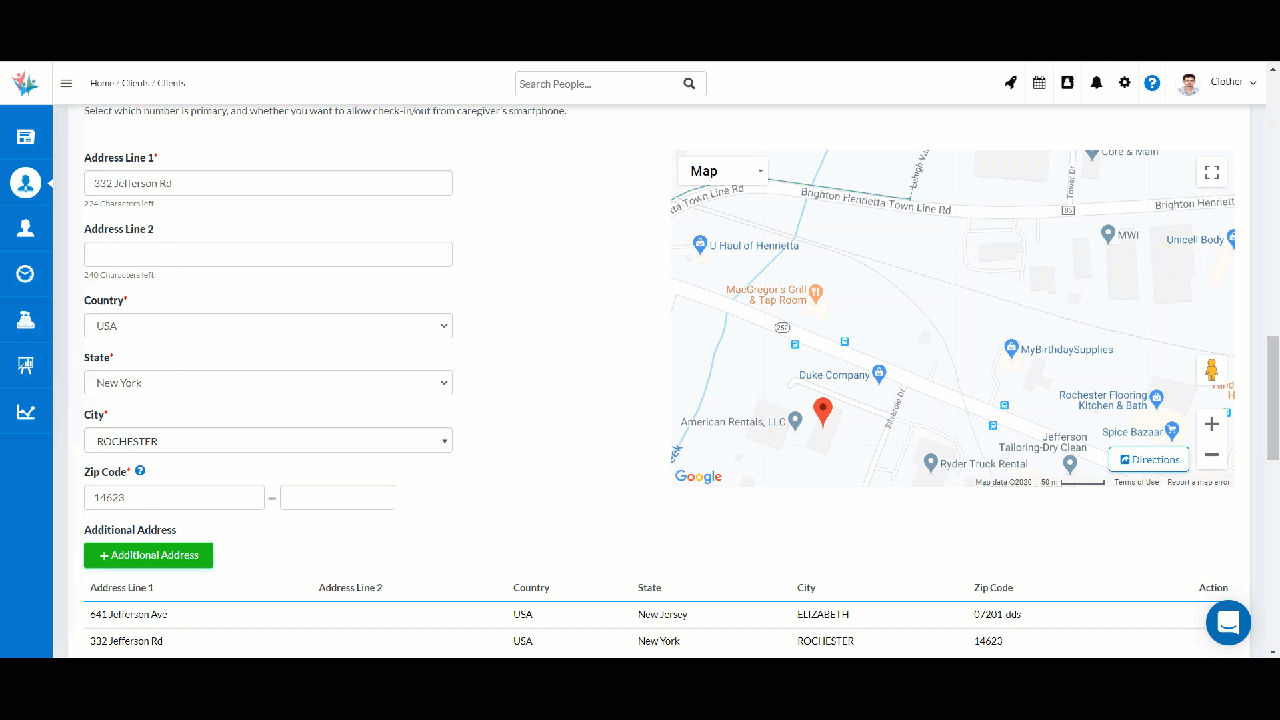This screenshot has height=720, width=1280.
Task: View notifications via the bell icon
Action: point(1096,83)
